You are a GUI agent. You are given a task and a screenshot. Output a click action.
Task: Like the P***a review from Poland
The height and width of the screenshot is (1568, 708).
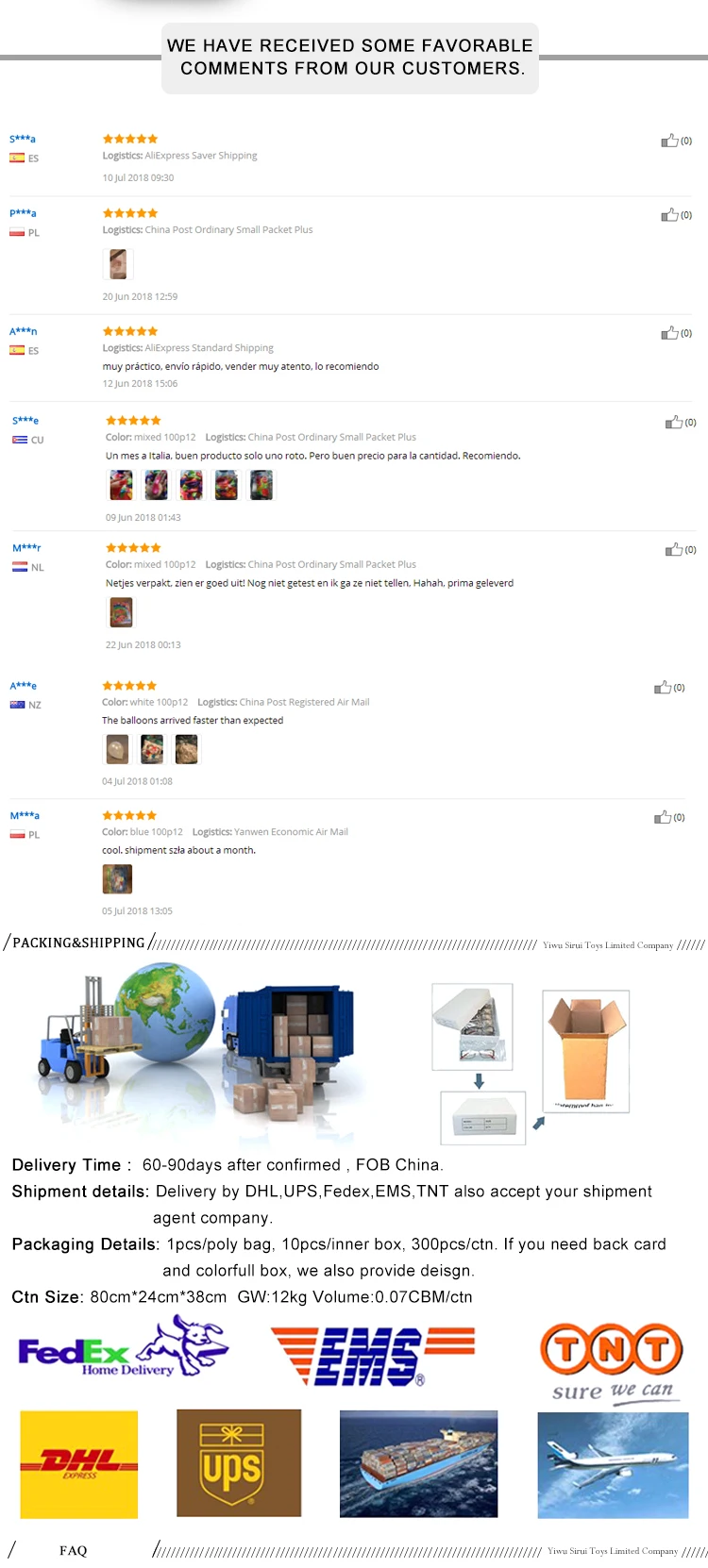pyautogui.click(x=669, y=215)
